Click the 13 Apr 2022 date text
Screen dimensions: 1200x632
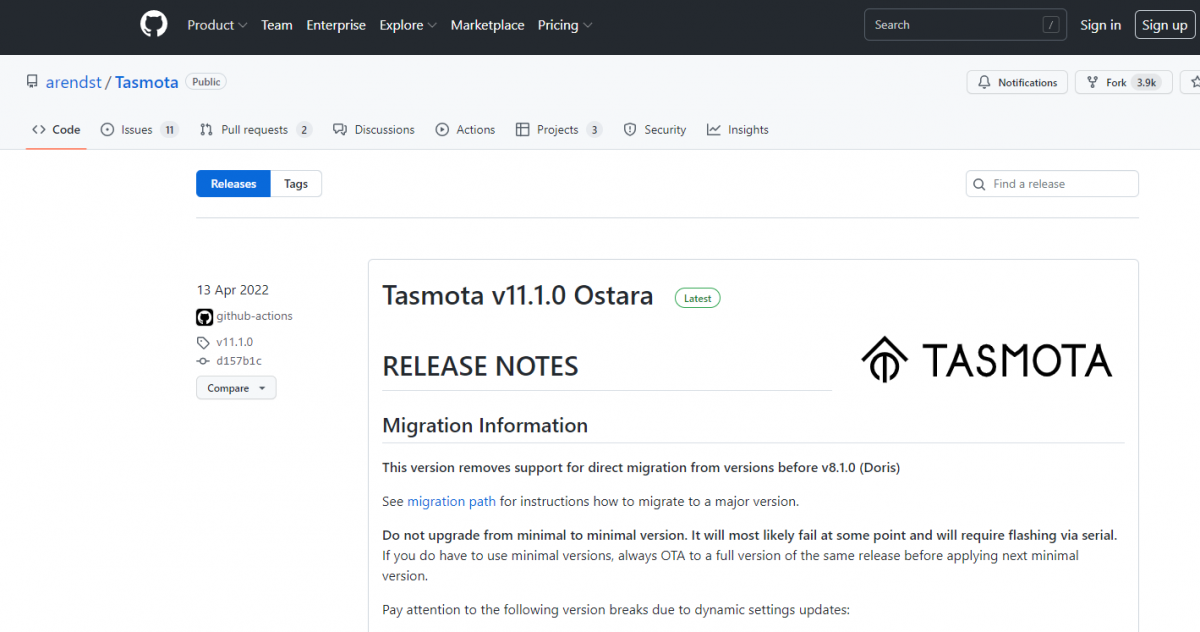point(233,290)
